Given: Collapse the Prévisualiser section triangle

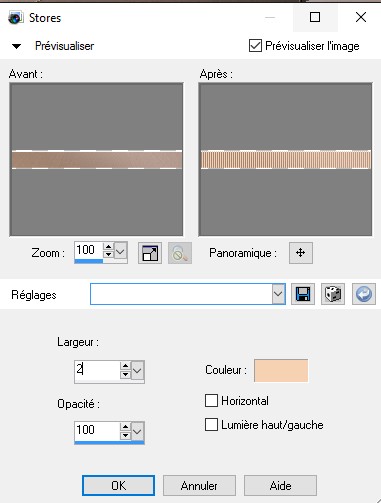Looking at the screenshot, I should pyautogui.click(x=16, y=46).
